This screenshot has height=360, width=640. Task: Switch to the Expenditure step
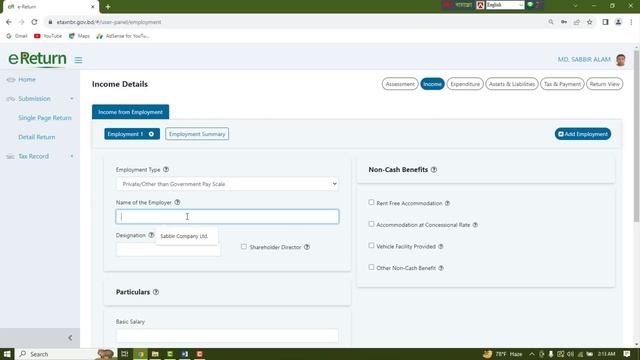(465, 84)
